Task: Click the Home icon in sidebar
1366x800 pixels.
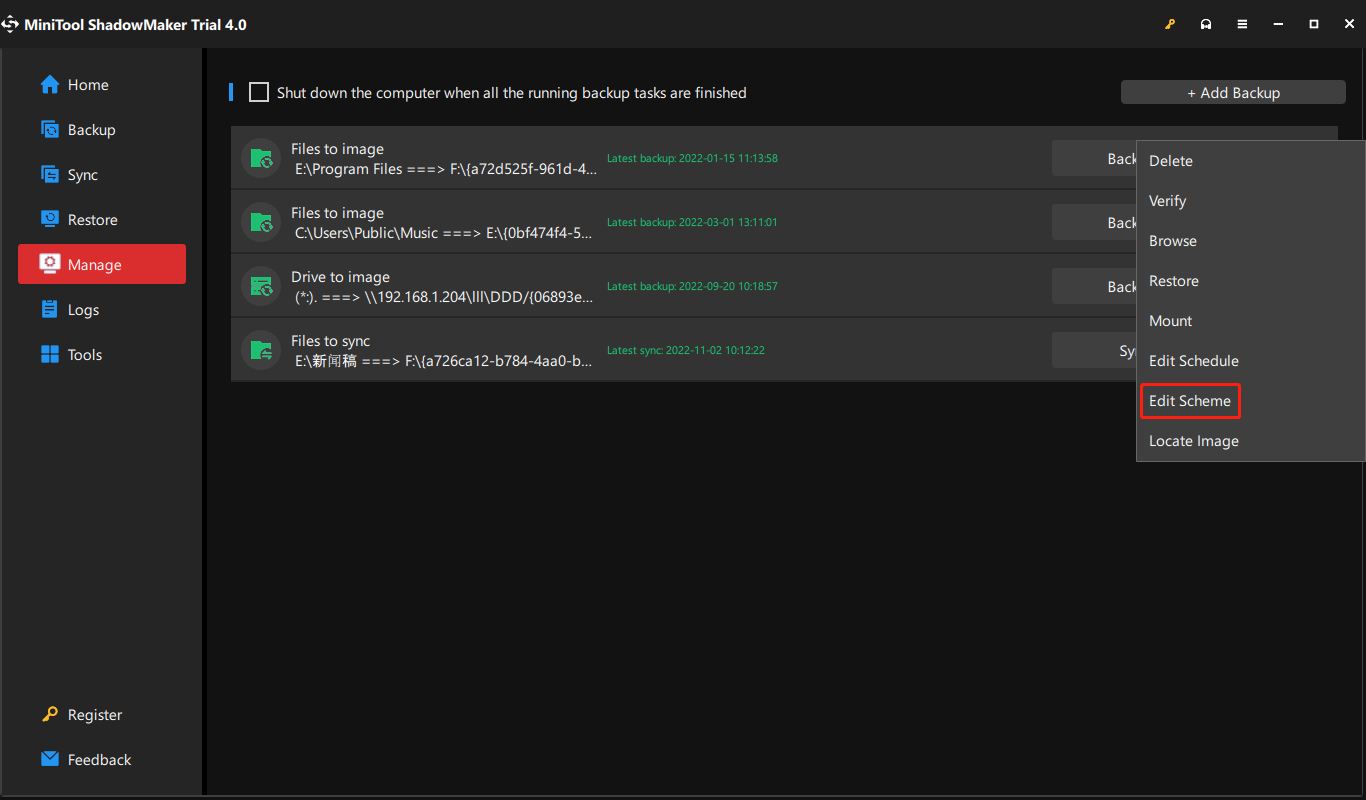Action: click(x=50, y=85)
